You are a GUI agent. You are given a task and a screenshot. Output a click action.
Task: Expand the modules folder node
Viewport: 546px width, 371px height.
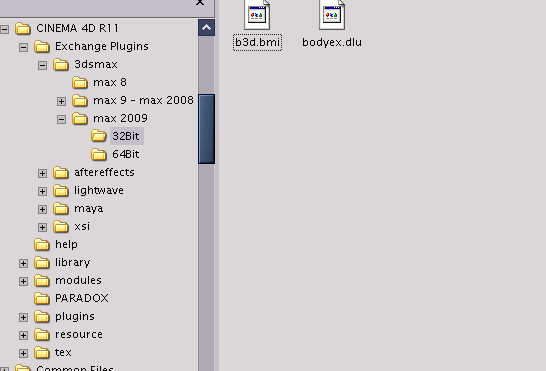pos(23,281)
